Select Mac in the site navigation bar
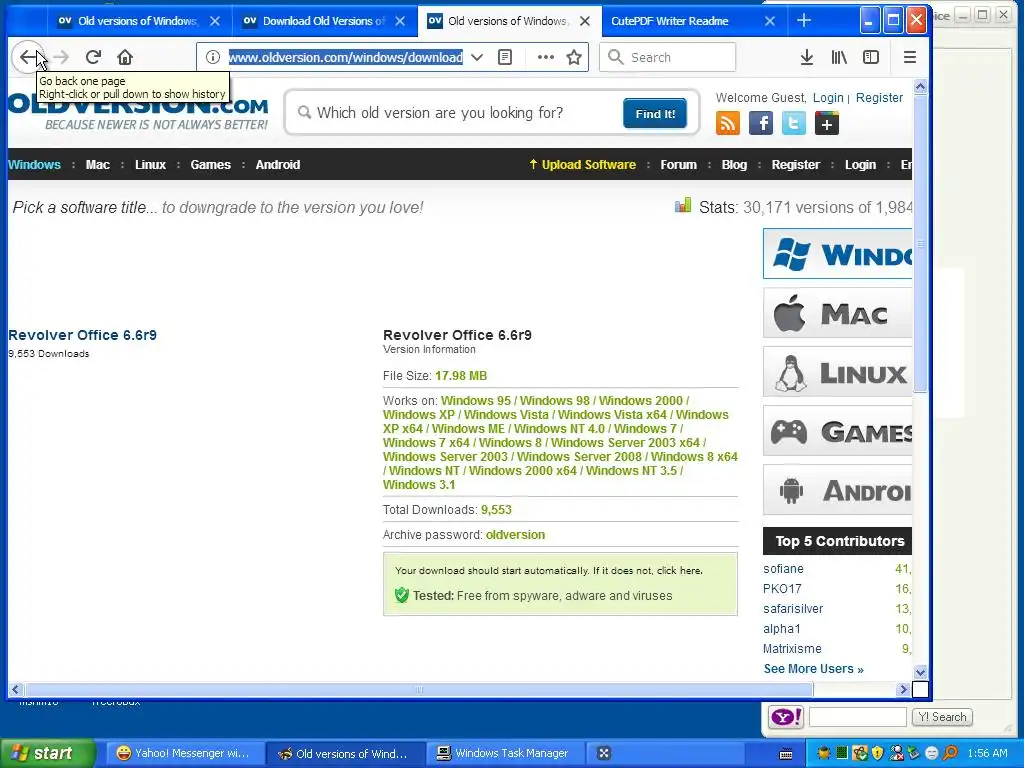Viewport: 1024px width, 768px height. pos(97,165)
